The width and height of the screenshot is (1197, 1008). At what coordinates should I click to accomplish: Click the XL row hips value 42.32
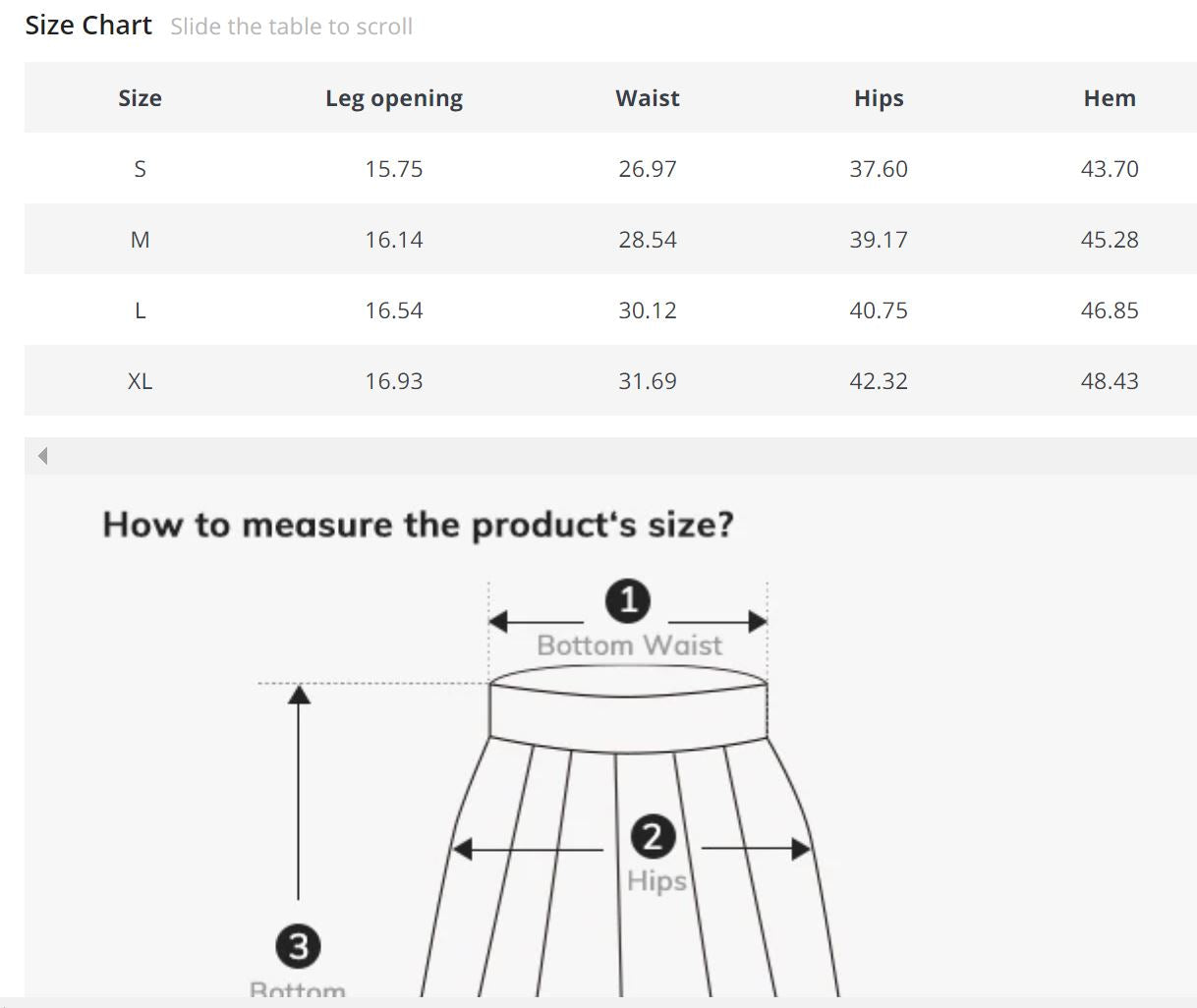tap(879, 381)
